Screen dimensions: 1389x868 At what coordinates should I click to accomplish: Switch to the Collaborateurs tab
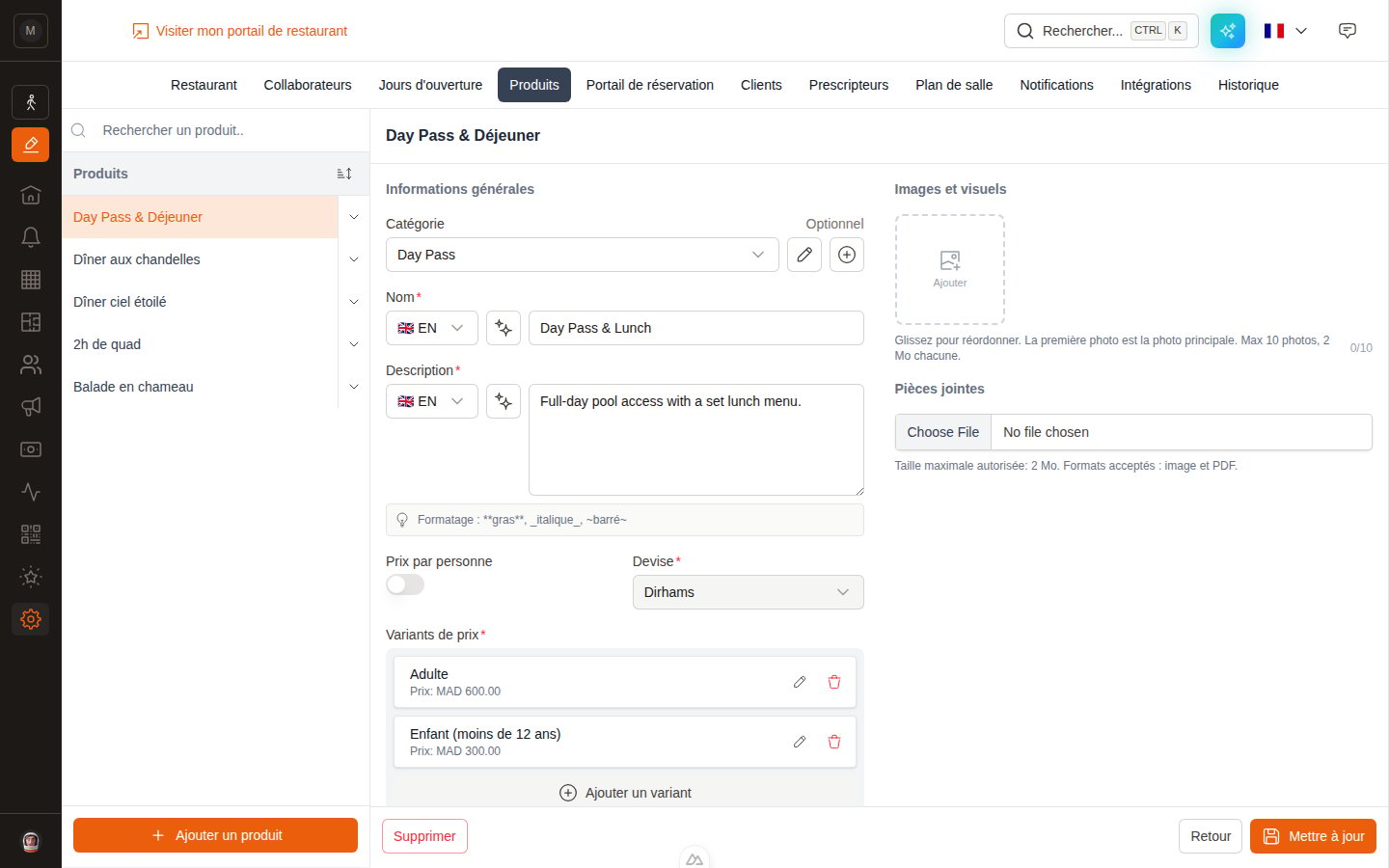[x=308, y=85]
